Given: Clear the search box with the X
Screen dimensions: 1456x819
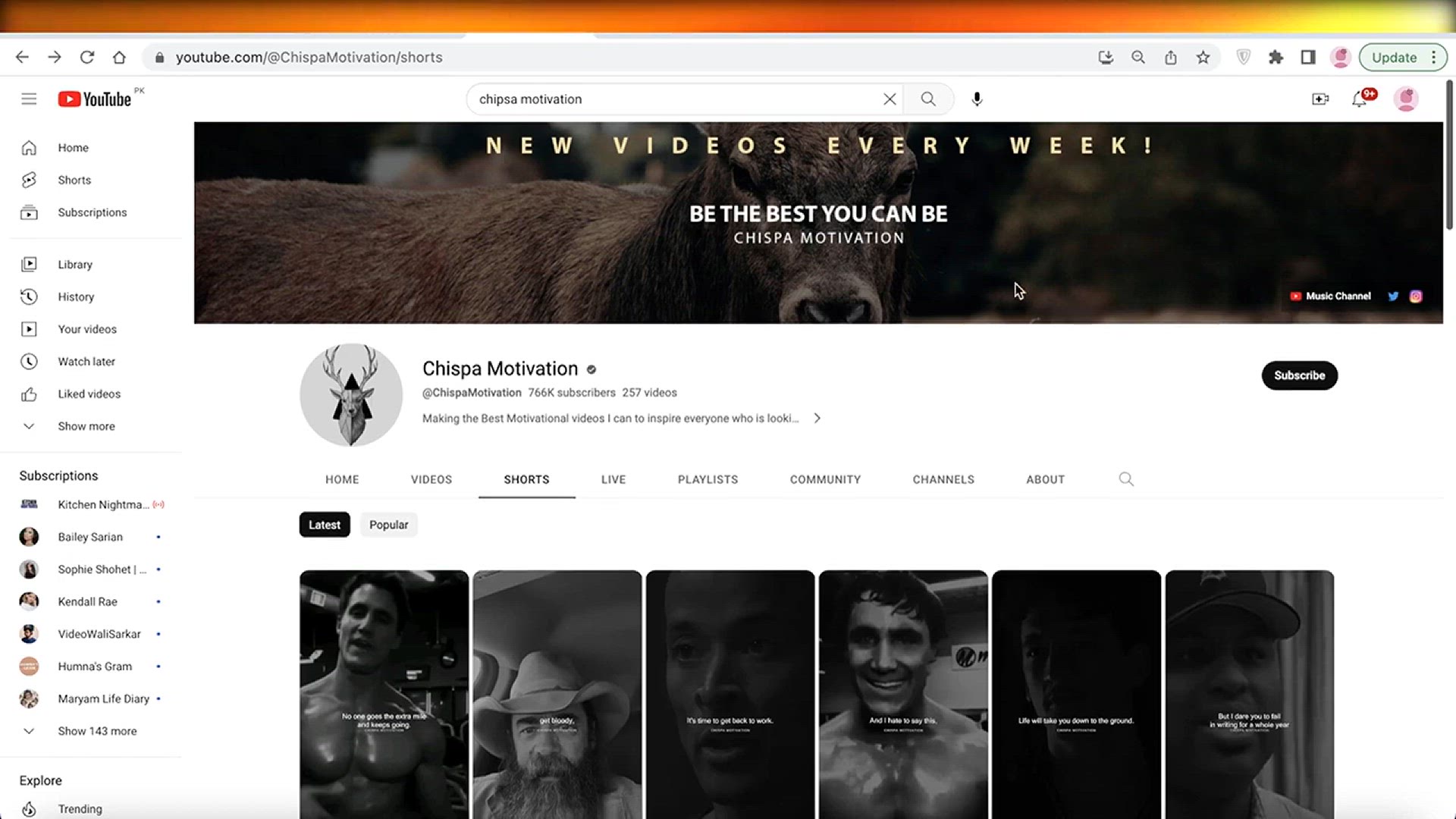Looking at the screenshot, I should (x=890, y=99).
